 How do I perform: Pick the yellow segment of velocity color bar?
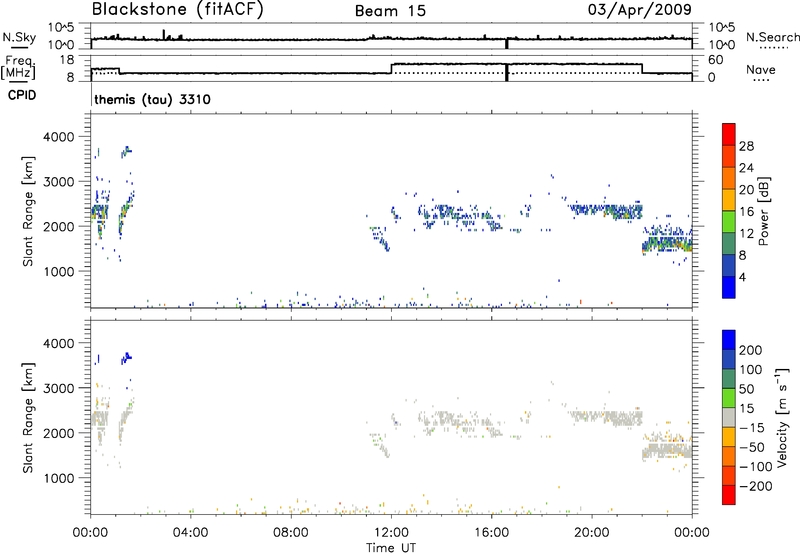pyautogui.click(x=729, y=437)
